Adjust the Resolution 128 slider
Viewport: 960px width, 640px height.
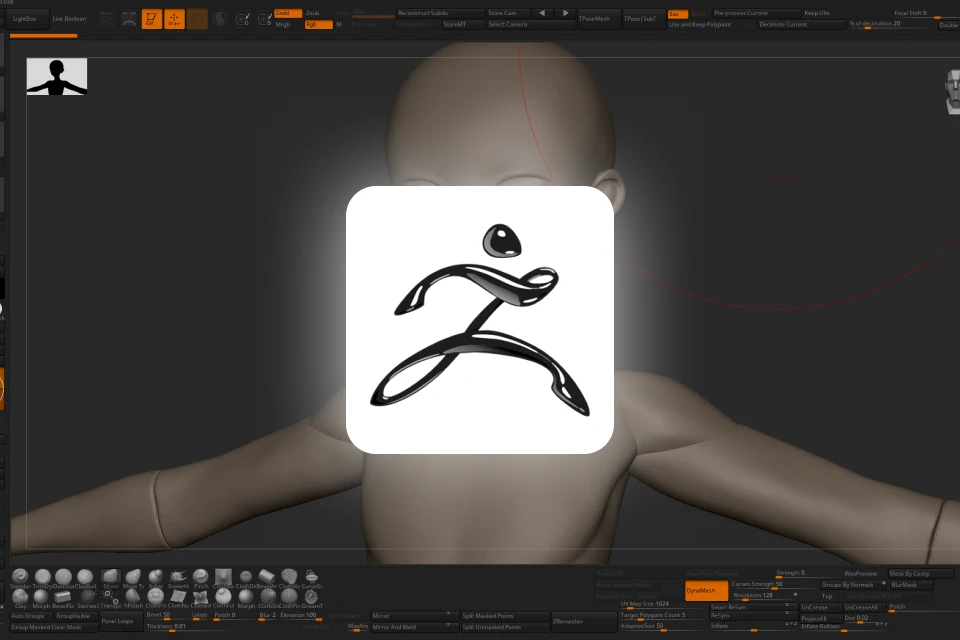765,597
